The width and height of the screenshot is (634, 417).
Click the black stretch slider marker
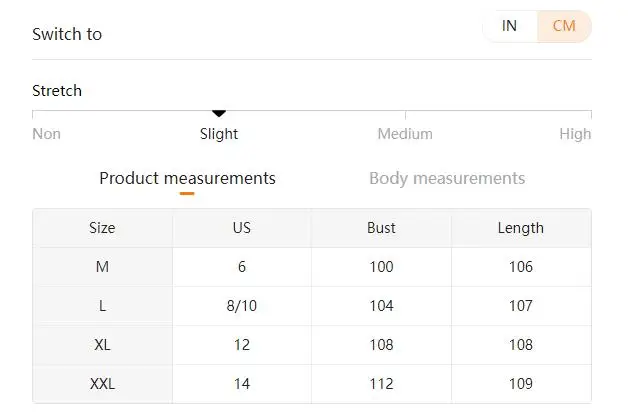pyautogui.click(x=219, y=113)
